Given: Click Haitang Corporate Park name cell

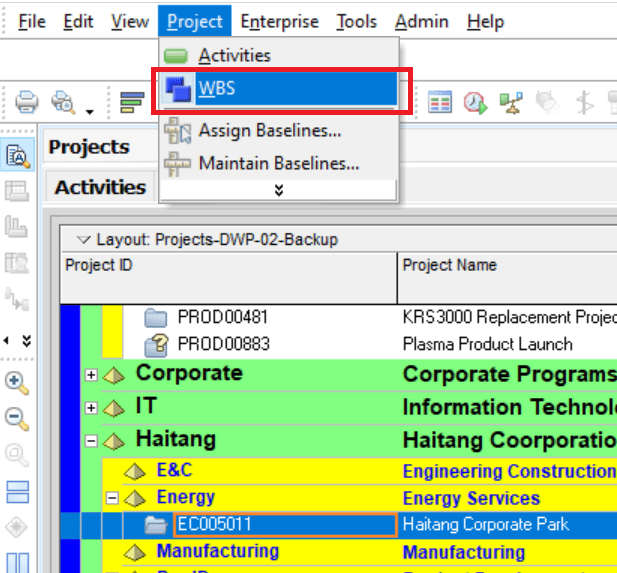Looking at the screenshot, I should pyautogui.click(x=508, y=525).
